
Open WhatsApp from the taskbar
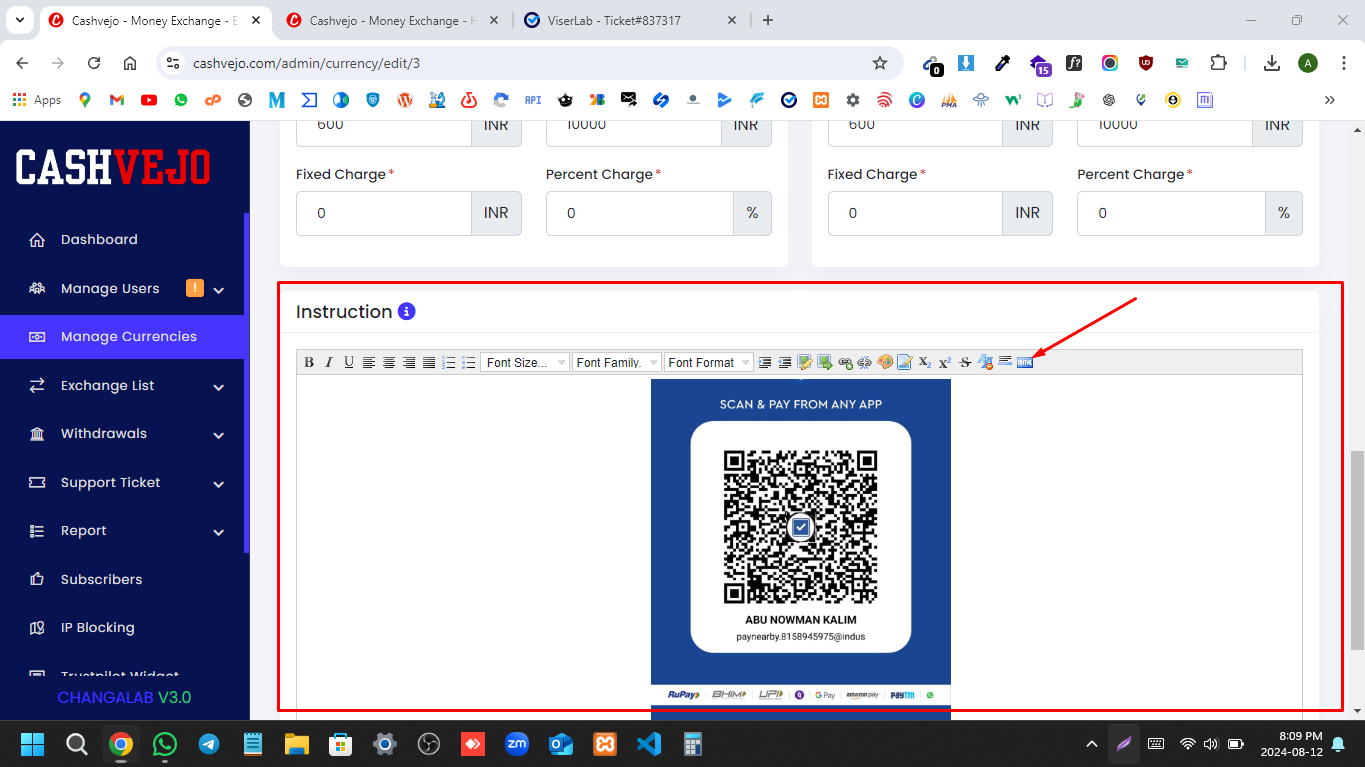point(165,744)
